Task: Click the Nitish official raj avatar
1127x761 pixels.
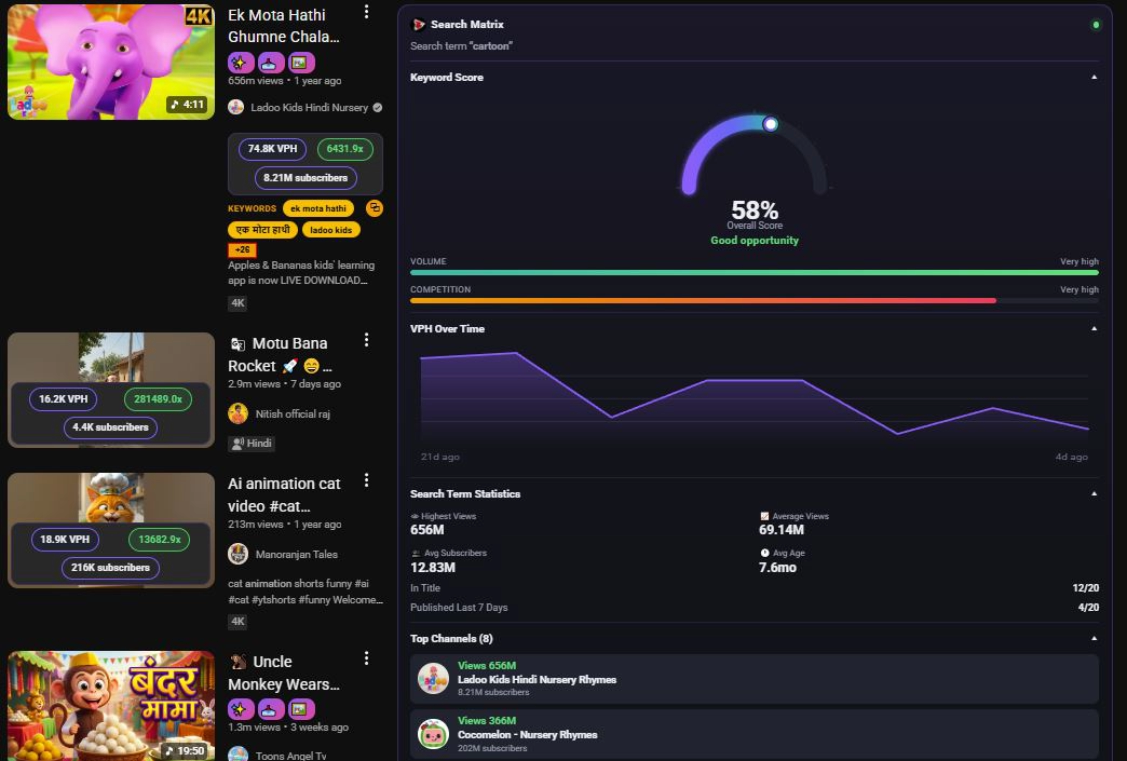Action: coord(238,413)
